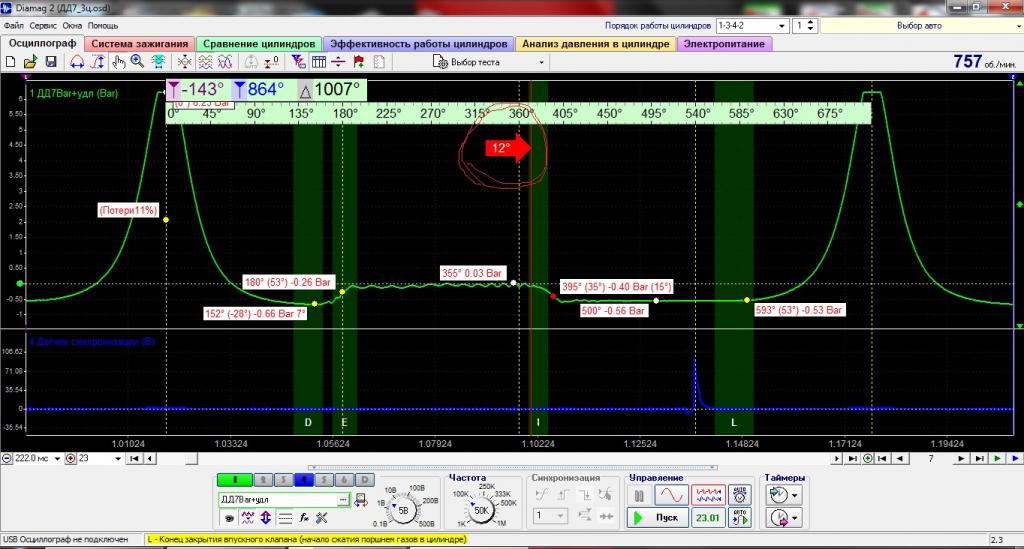Screen dimensions: 1024x549
Task: Click the overlapping waveforms display icon
Action: coord(225,62)
